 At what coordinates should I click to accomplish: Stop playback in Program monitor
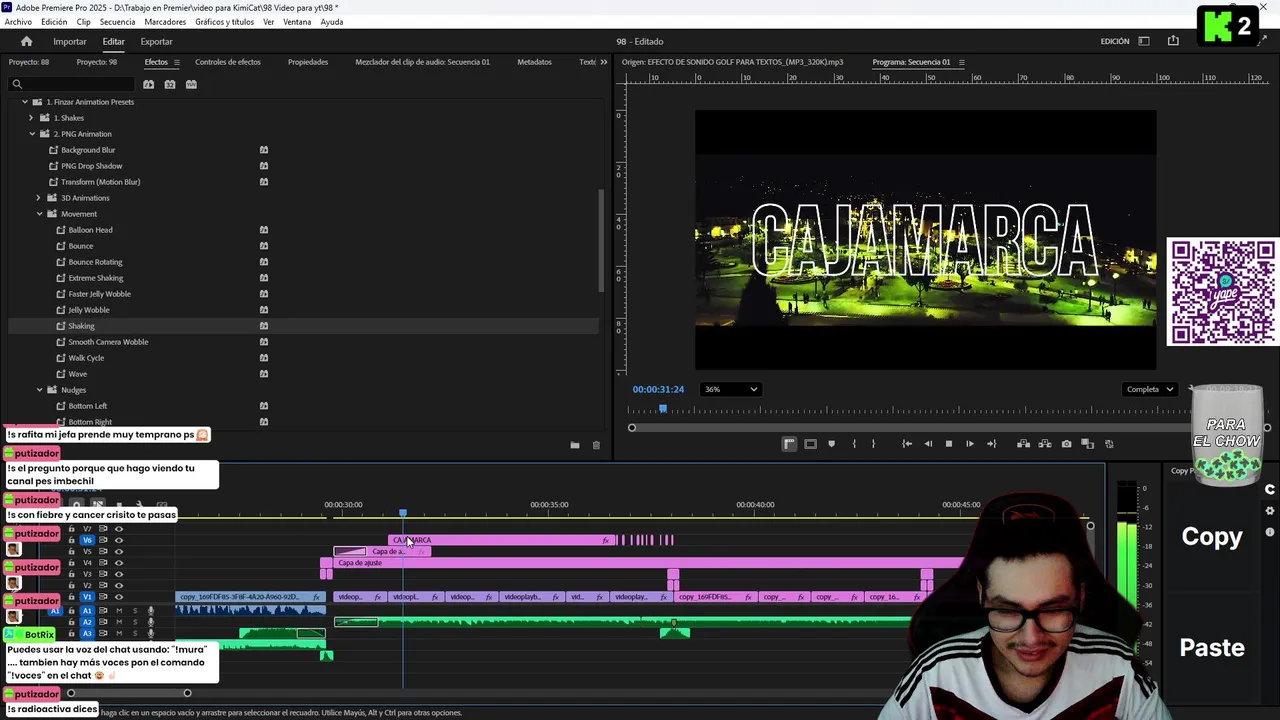pos(949,444)
